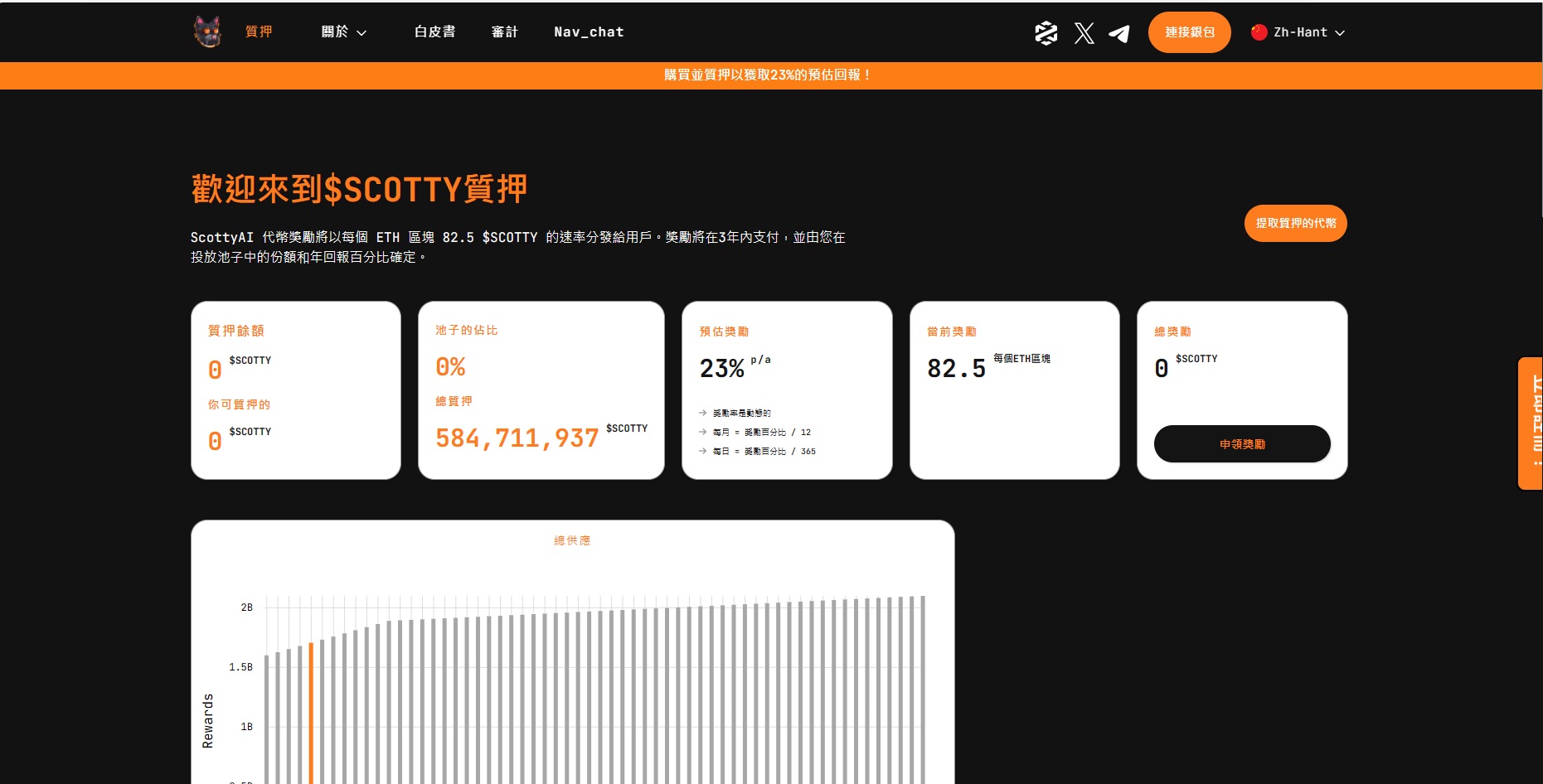1543x784 pixels.
Task: Click the arrow icon beside 每月 formula
Action: point(702,432)
